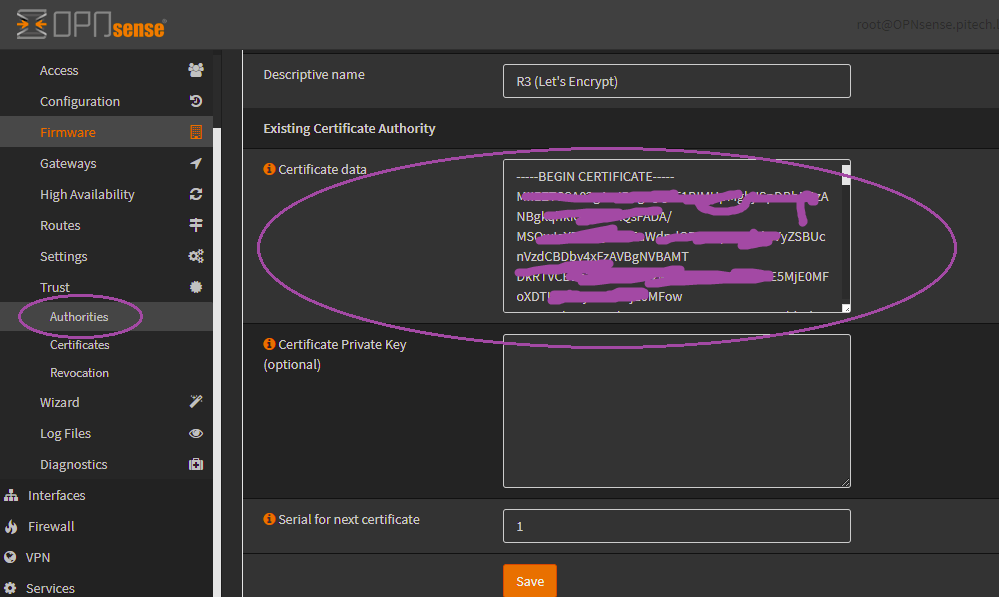Expand the VPN menu section
The height and width of the screenshot is (597, 999).
coord(38,557)
